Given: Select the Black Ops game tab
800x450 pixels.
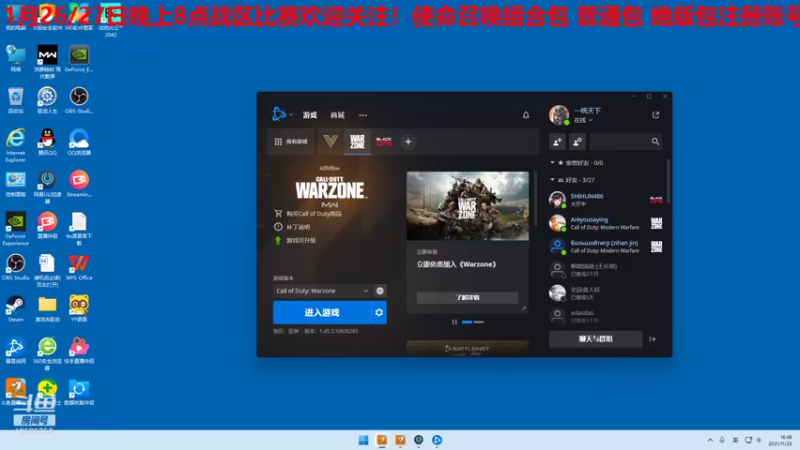Looking at the screenshot, I should click(x=384, y=141).
